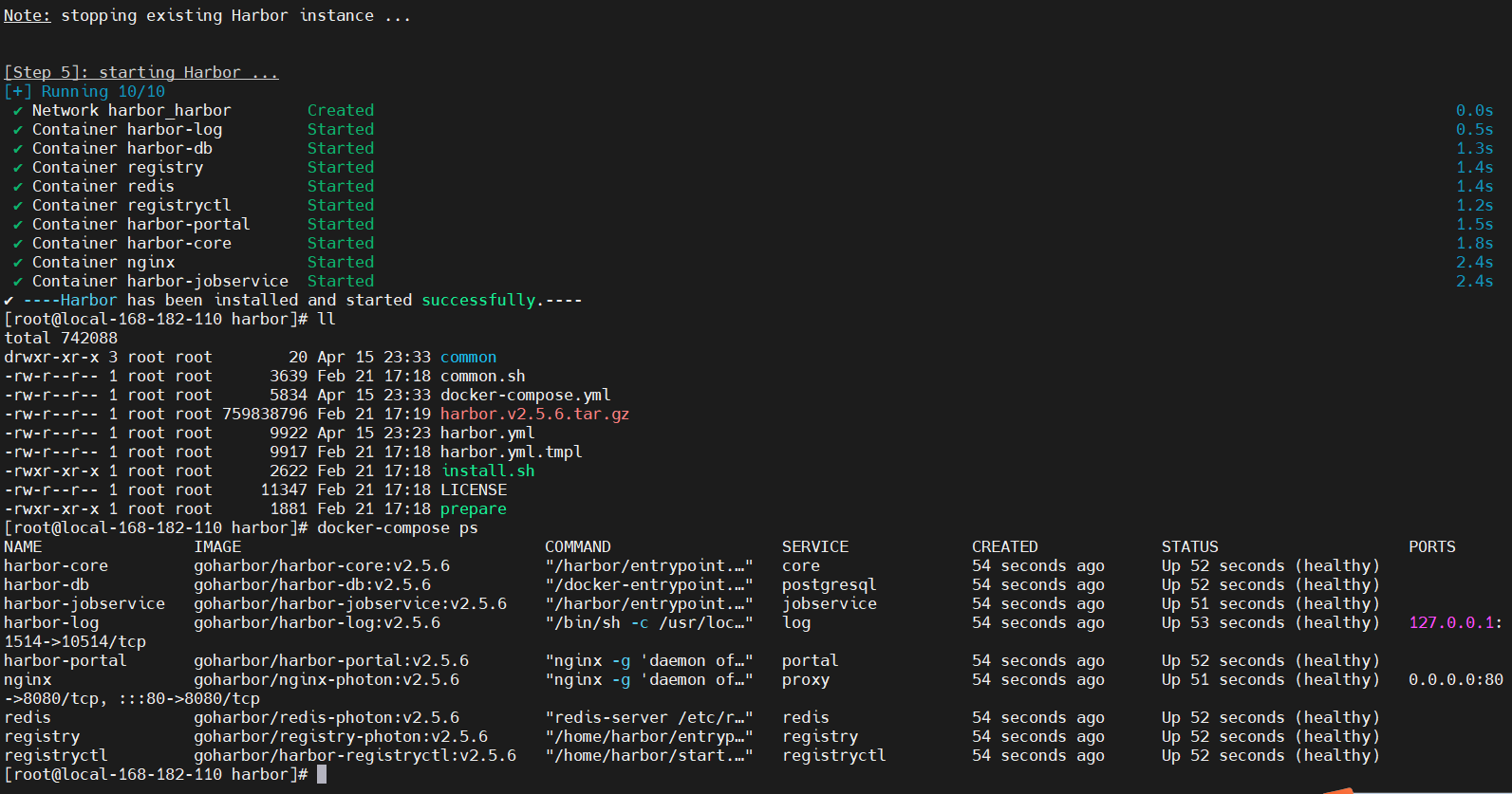This screenshot has height=794, width=1512.
Task: Click the 'STATUS' column header
Action: [1190, 547]
